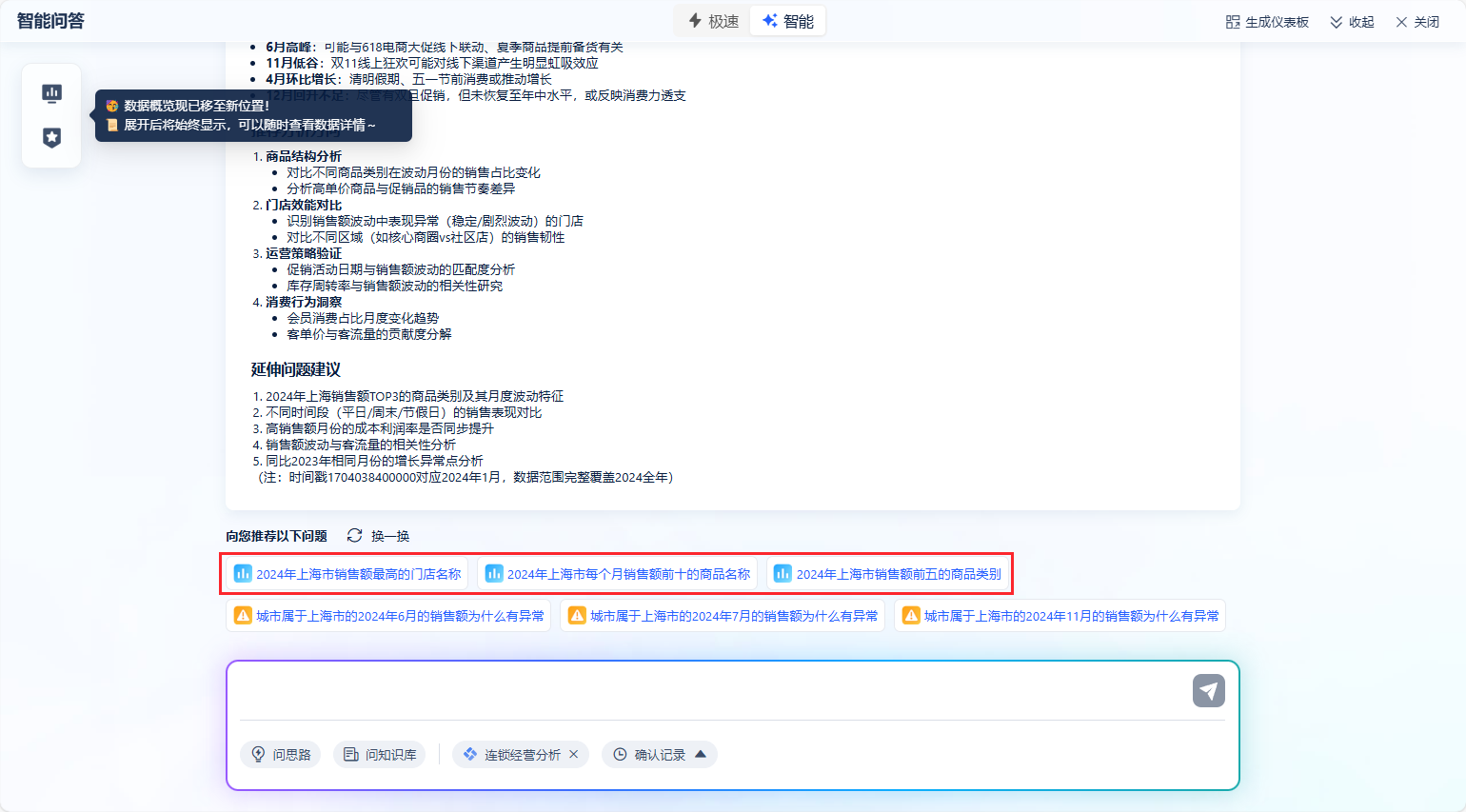Image resolution: width=1466 pixels, height=812 pixels.
Task: Click the 6月高峰 bullet line
Action: (445, 47)
